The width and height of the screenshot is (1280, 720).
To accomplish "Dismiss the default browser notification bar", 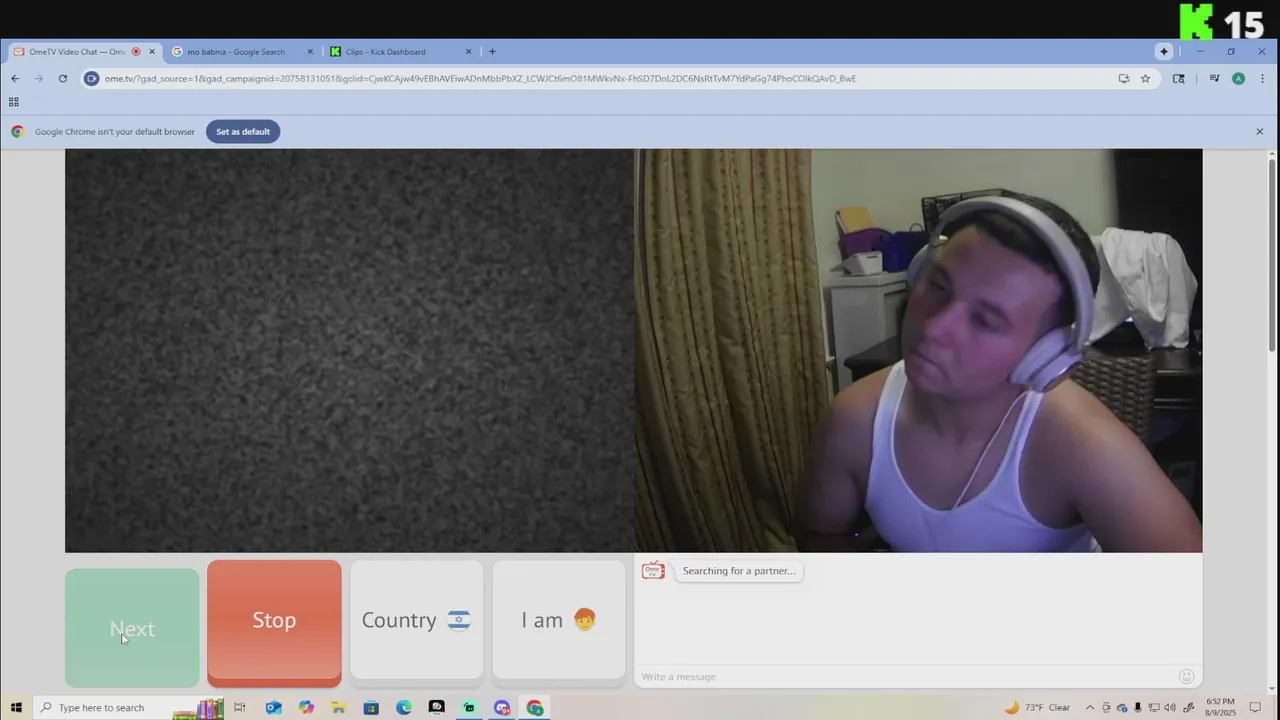I will [1260, 131].
